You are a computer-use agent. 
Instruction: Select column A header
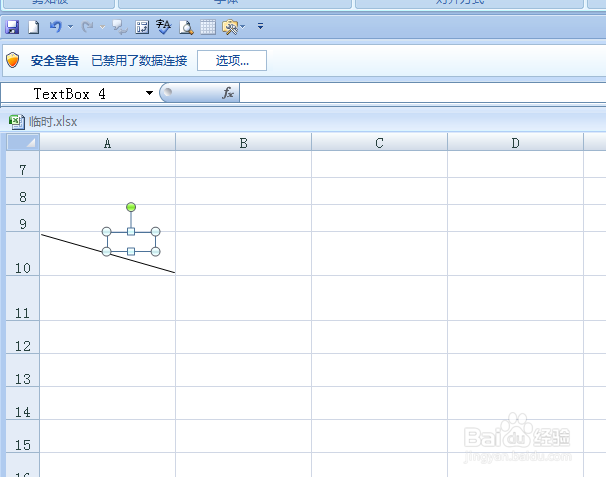tap(107, 142)
